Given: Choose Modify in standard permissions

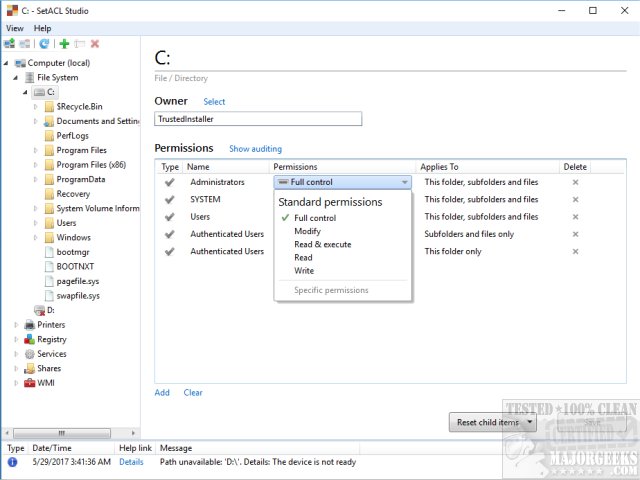Looking at the screenshot, I should click(x=307, y=231).
